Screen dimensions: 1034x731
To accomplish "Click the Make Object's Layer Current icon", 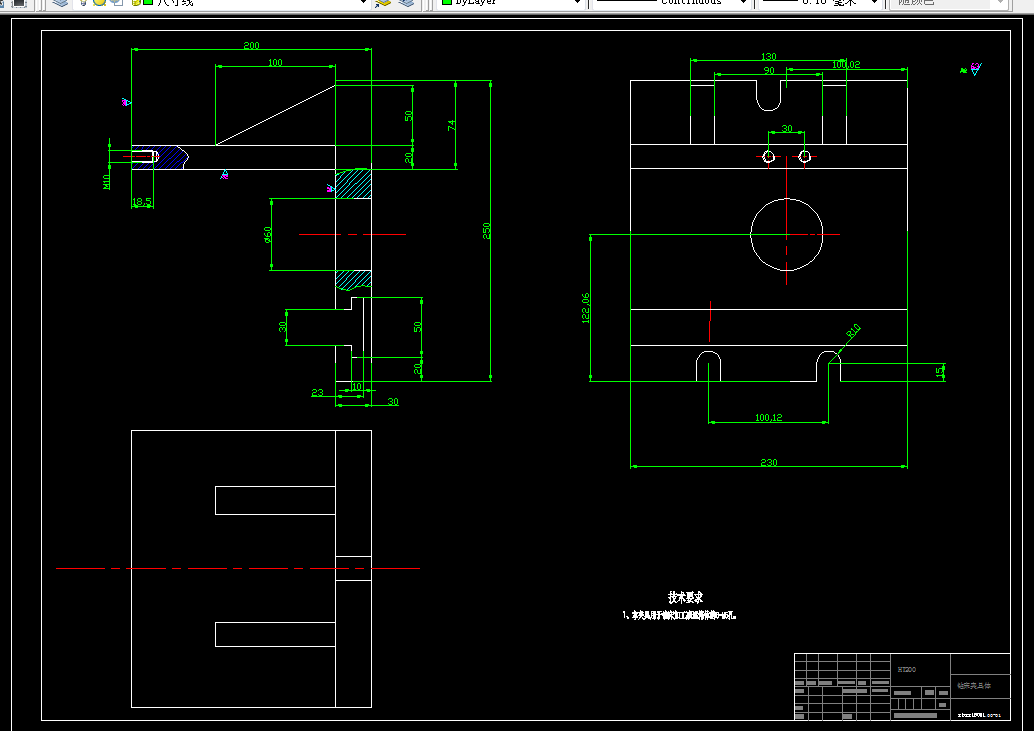I will click(x=382, y=3).
